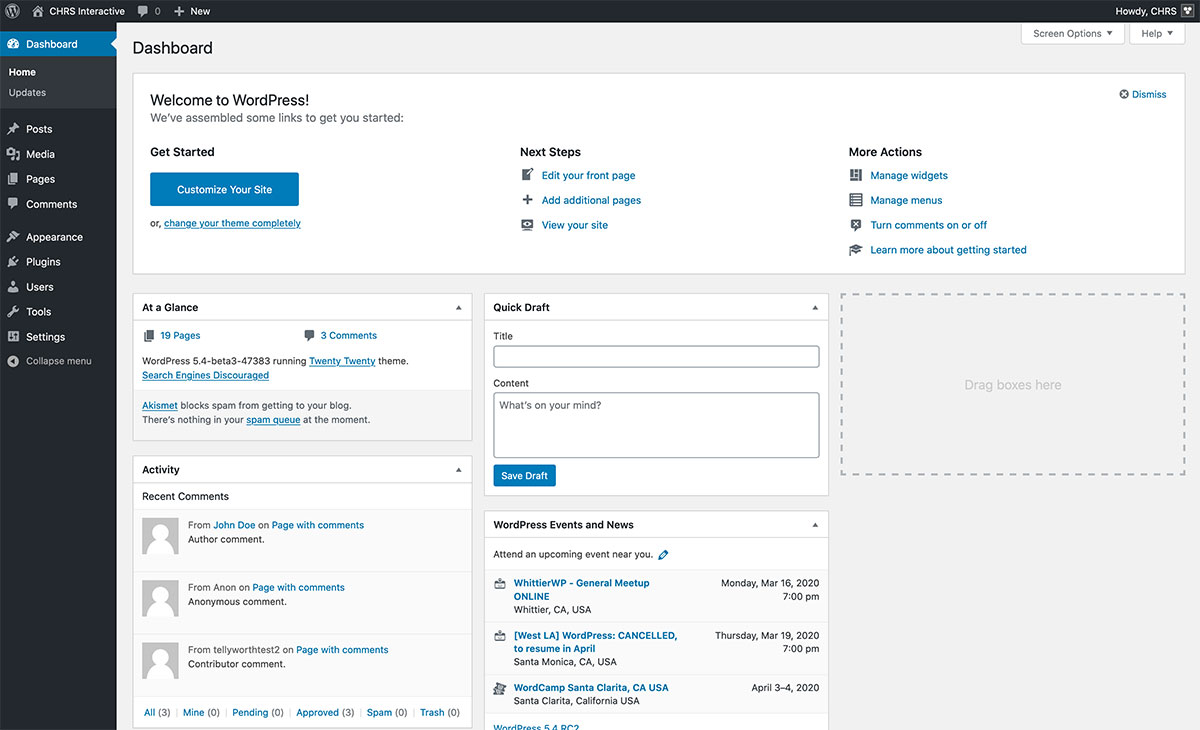Image resolution: width=1200 pixels, height=730 pixels.
Task: Click the Posts pushpin icon in sidebar
Action: pyautogui.click(x=13, y=129)
